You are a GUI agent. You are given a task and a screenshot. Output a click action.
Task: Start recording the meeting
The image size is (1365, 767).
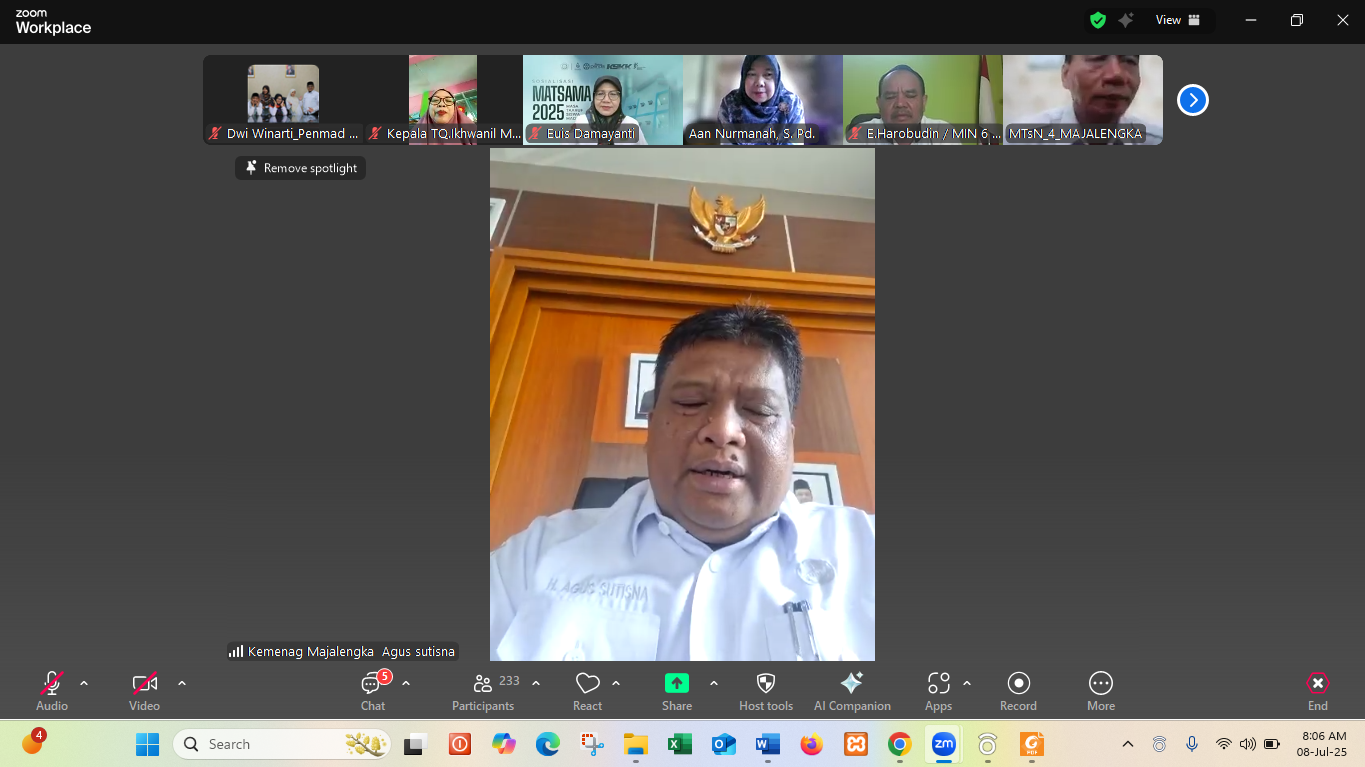pyautogui.click(x=1018, y=690)
